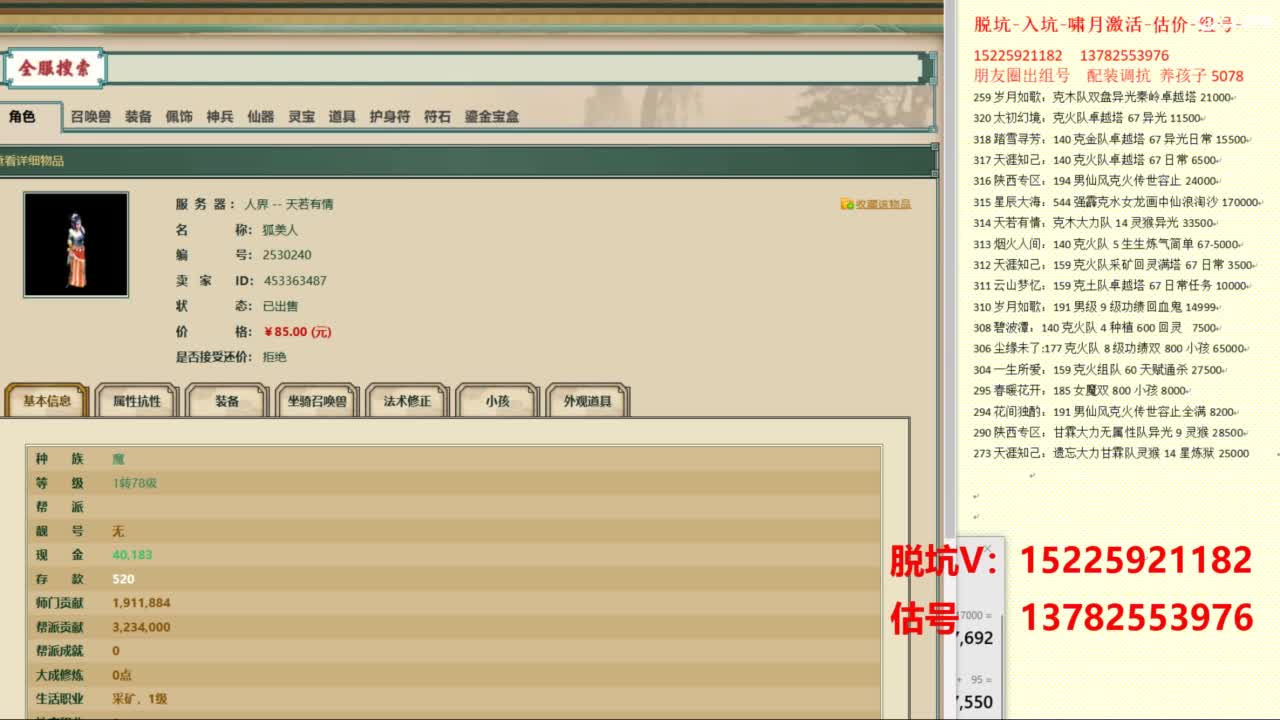Viewport: 1280px width, 720px height.
Task: Select the 生活职业 value 采矿, 1级
Action: [140, 699]
